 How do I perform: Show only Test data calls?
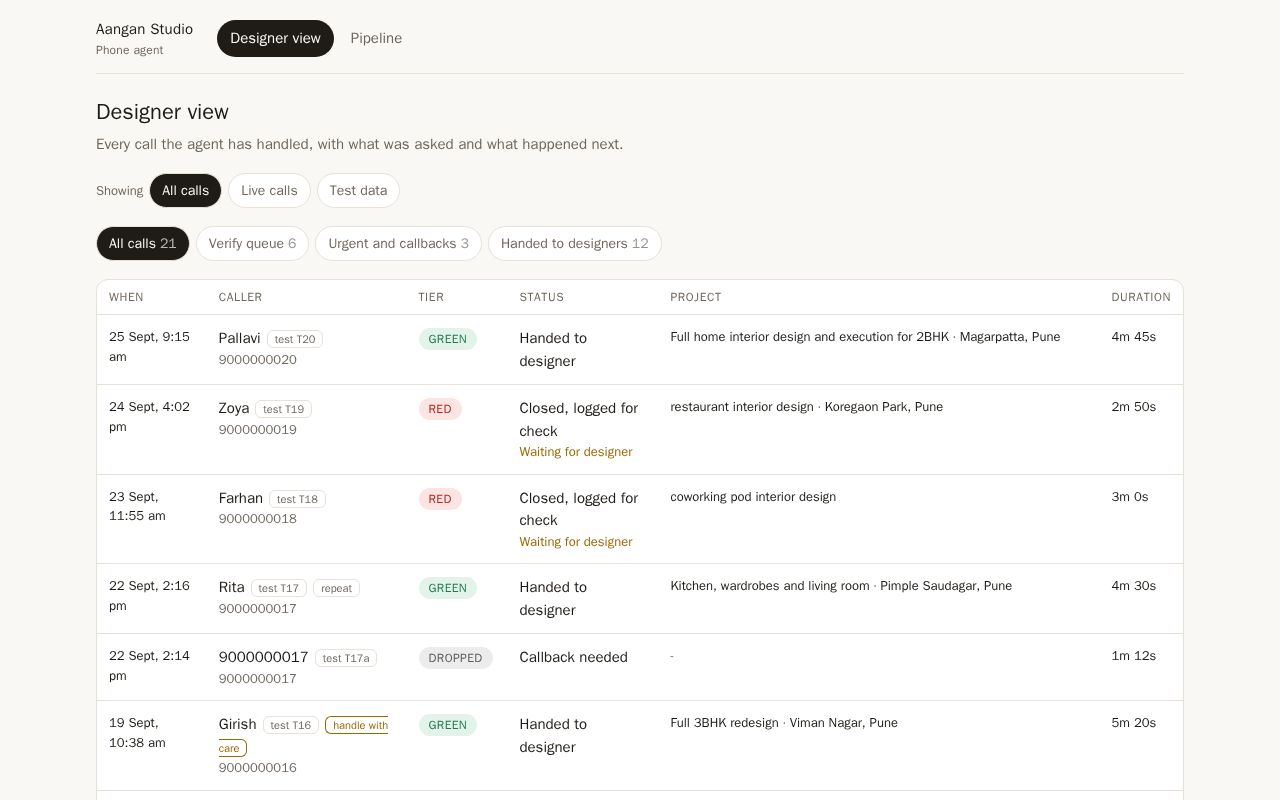pos(358,191)
